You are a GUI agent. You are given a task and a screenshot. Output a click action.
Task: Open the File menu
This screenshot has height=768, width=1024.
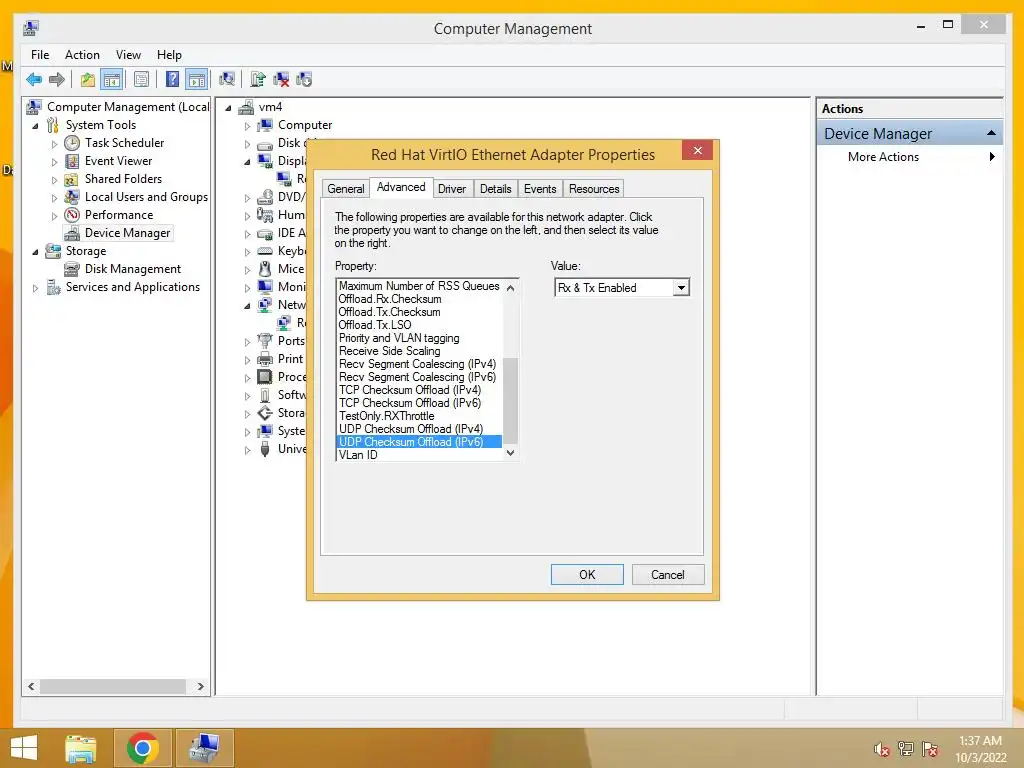tap(40, 55)
